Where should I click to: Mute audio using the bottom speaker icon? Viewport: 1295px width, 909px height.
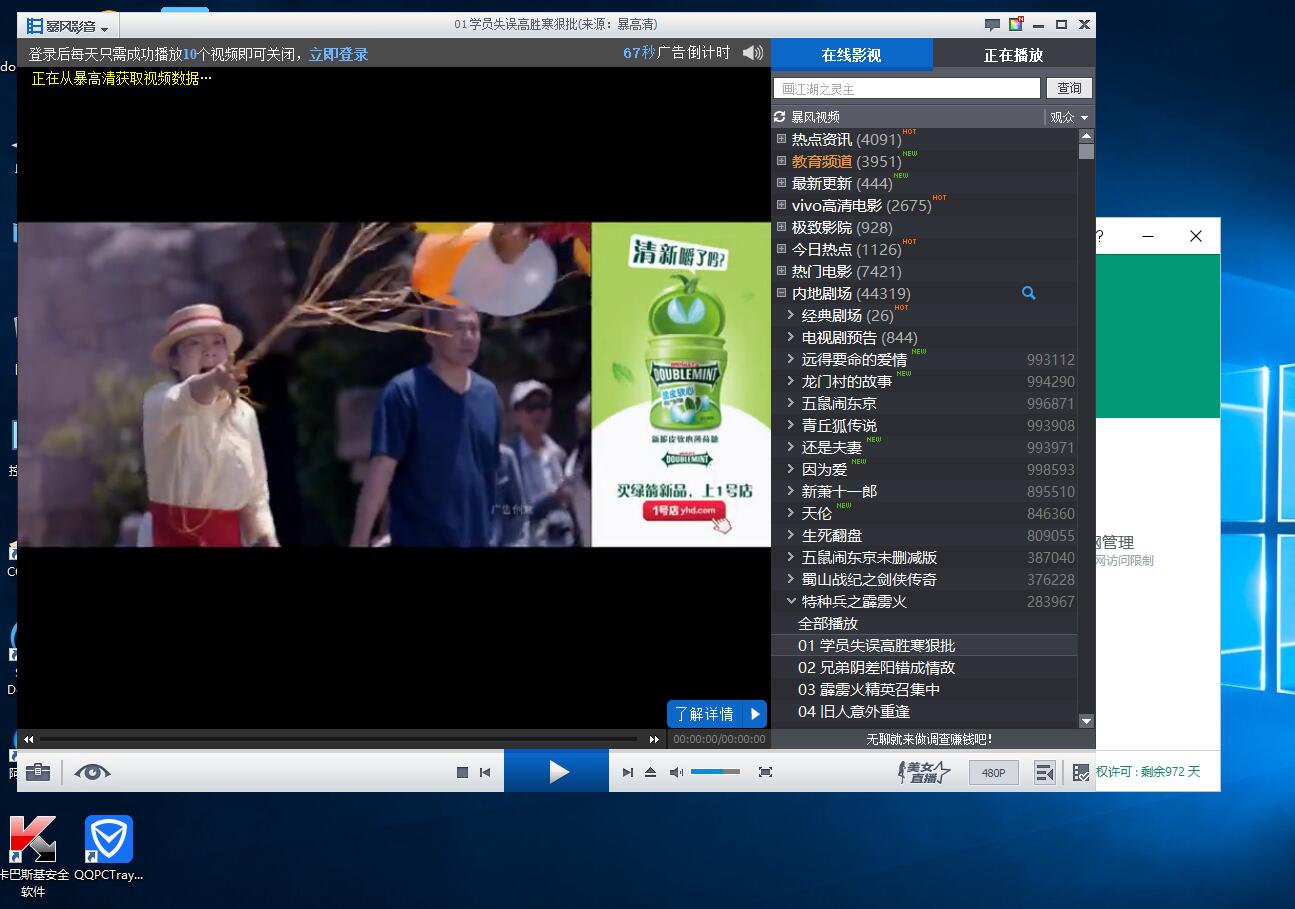(x=676, y=772)
